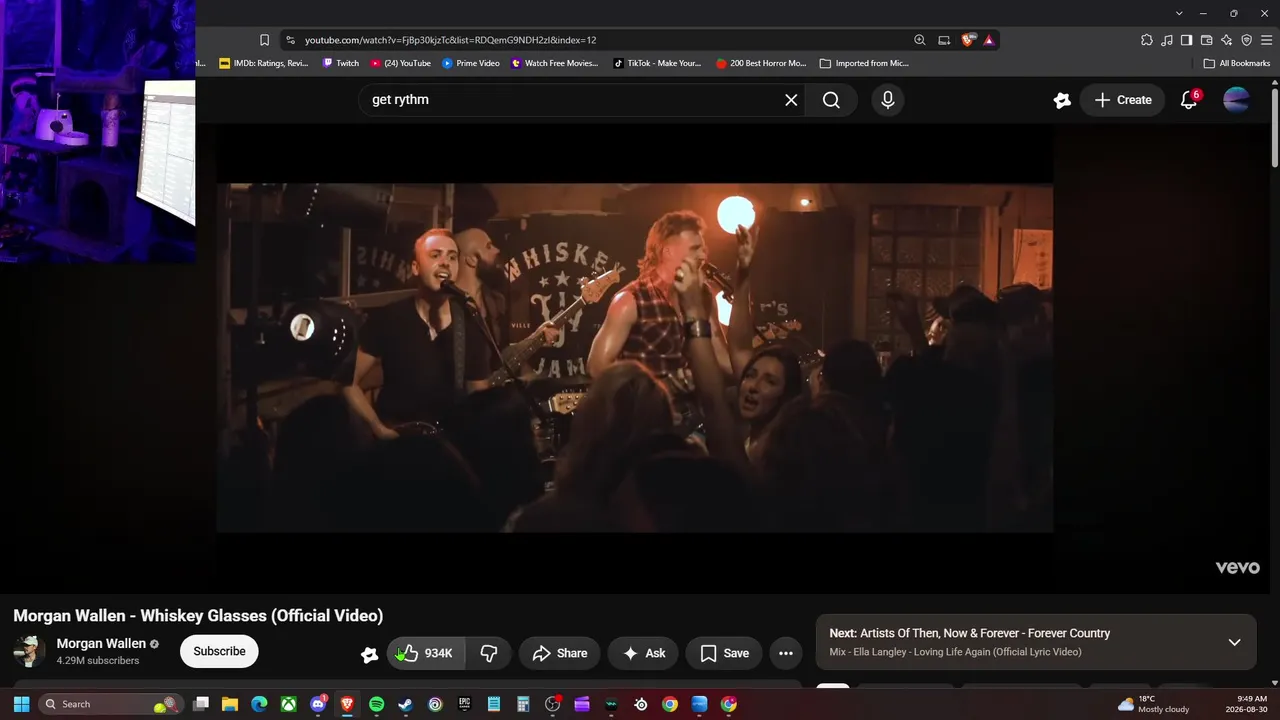Toggle the browser sidebar panel
Screen dimensions: 1280x720
[x=1187, y=40]
